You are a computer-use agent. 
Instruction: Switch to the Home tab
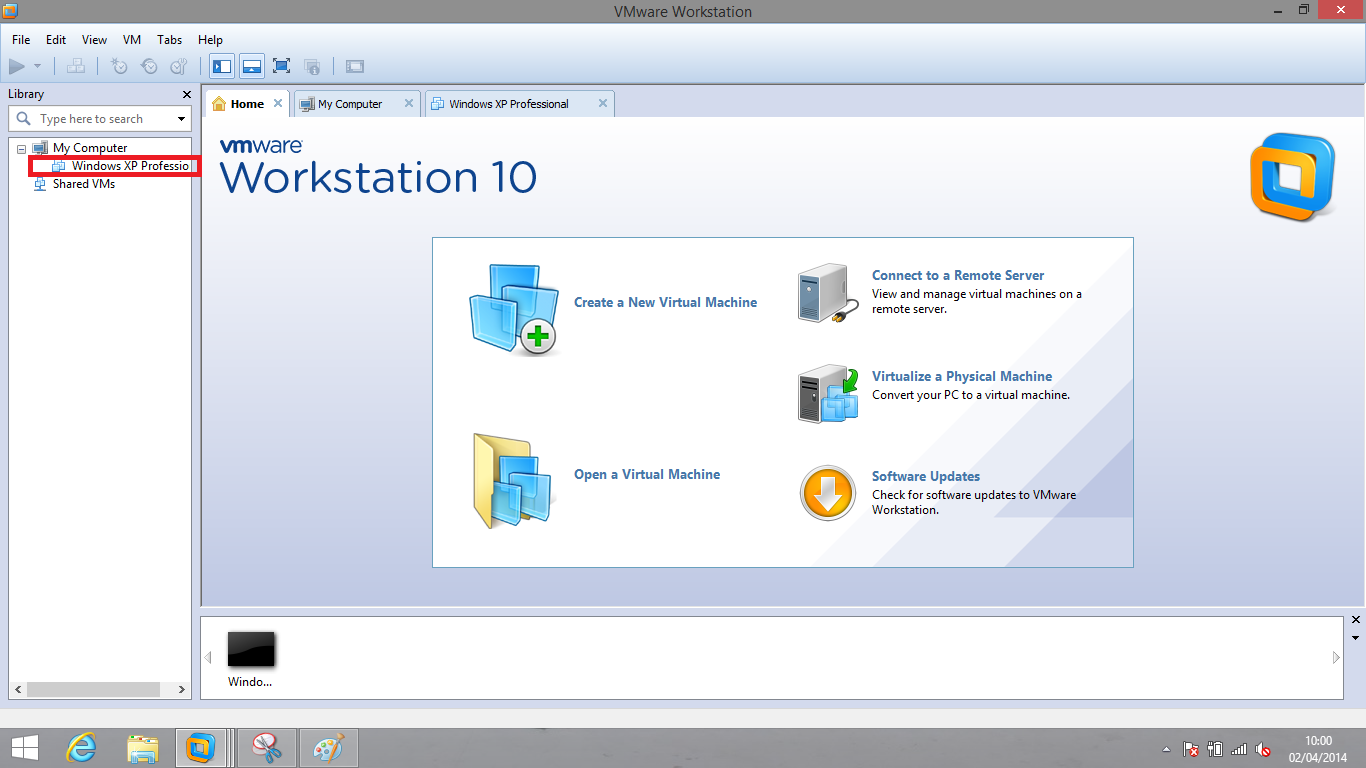click(247, 104)
